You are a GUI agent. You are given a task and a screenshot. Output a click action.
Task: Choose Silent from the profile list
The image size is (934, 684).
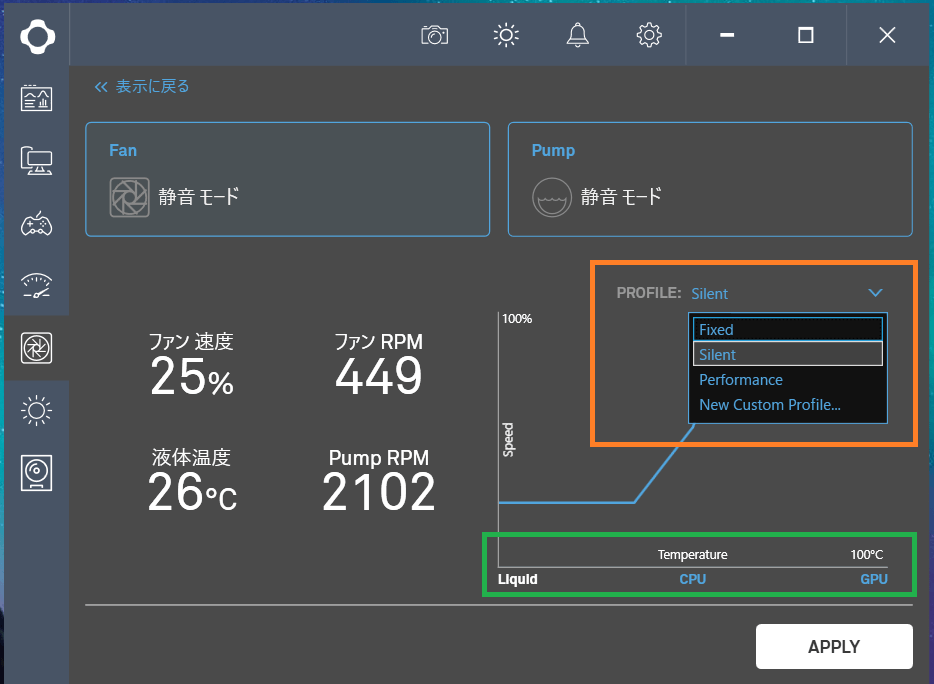(x=787, y=355)
